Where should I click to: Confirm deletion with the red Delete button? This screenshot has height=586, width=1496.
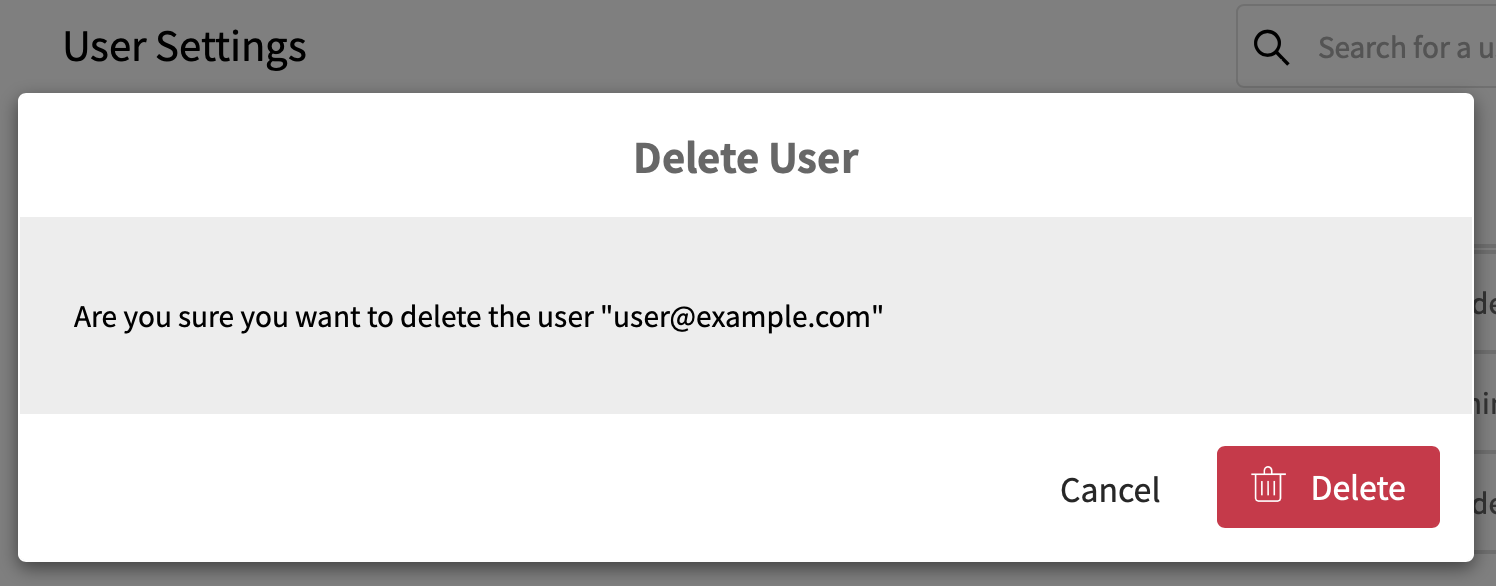point(1328,487)
